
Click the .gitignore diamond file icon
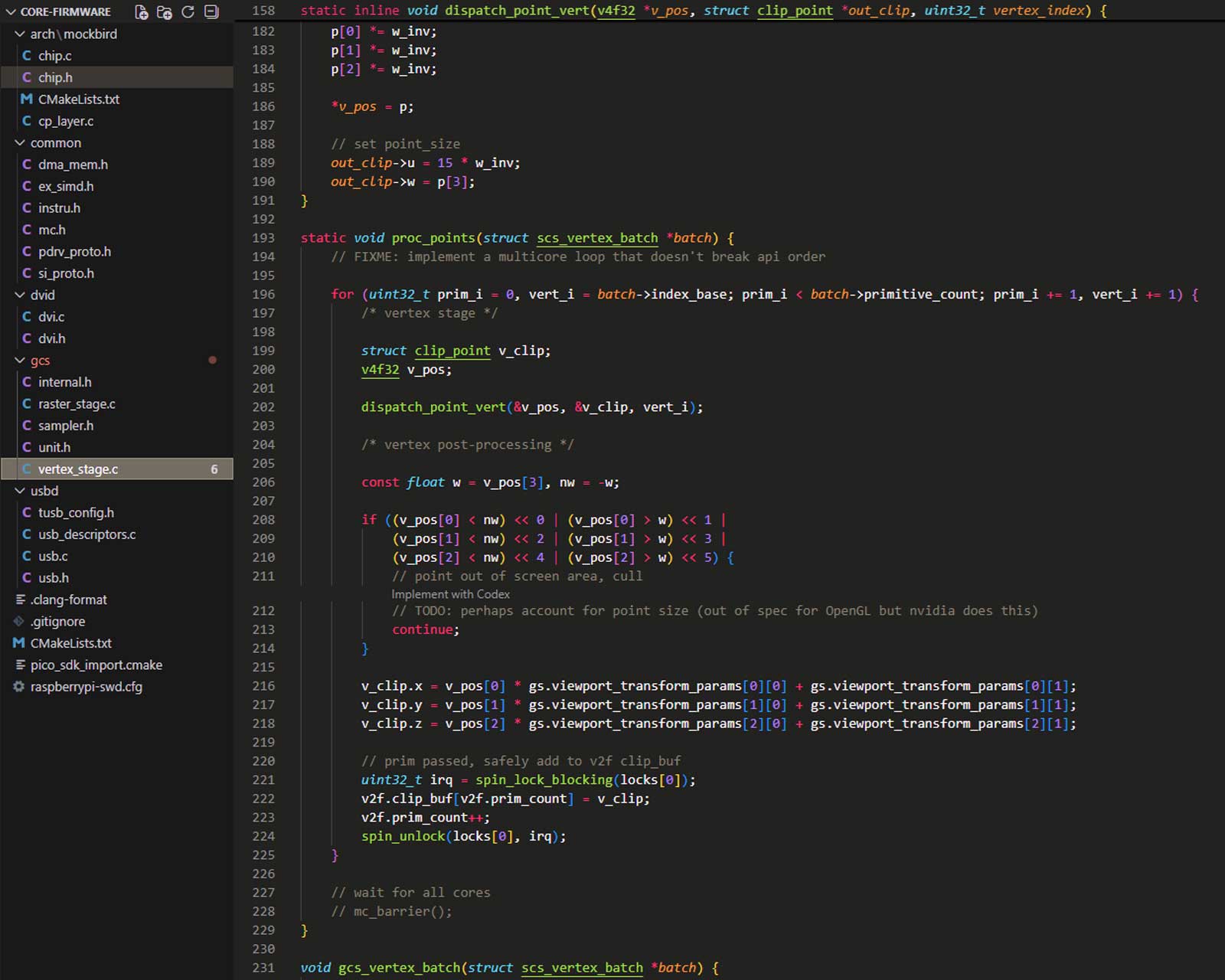[x=19, y=621]
